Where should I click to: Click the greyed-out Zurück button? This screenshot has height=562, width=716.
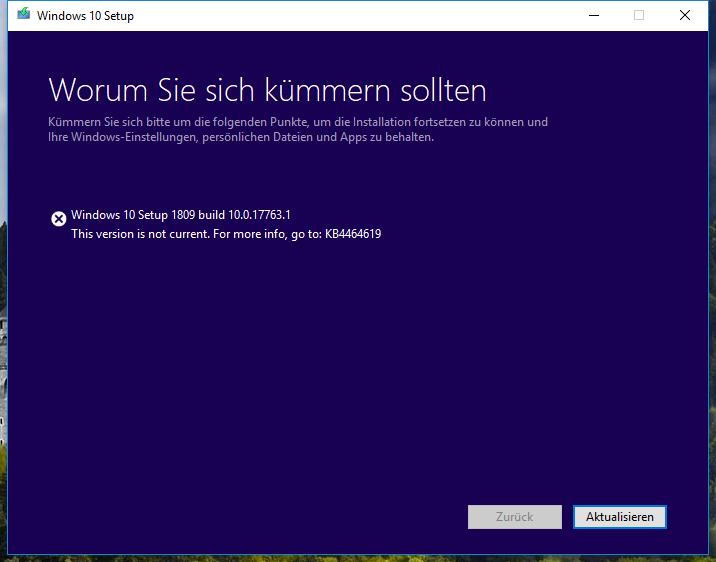pos(515,517)
